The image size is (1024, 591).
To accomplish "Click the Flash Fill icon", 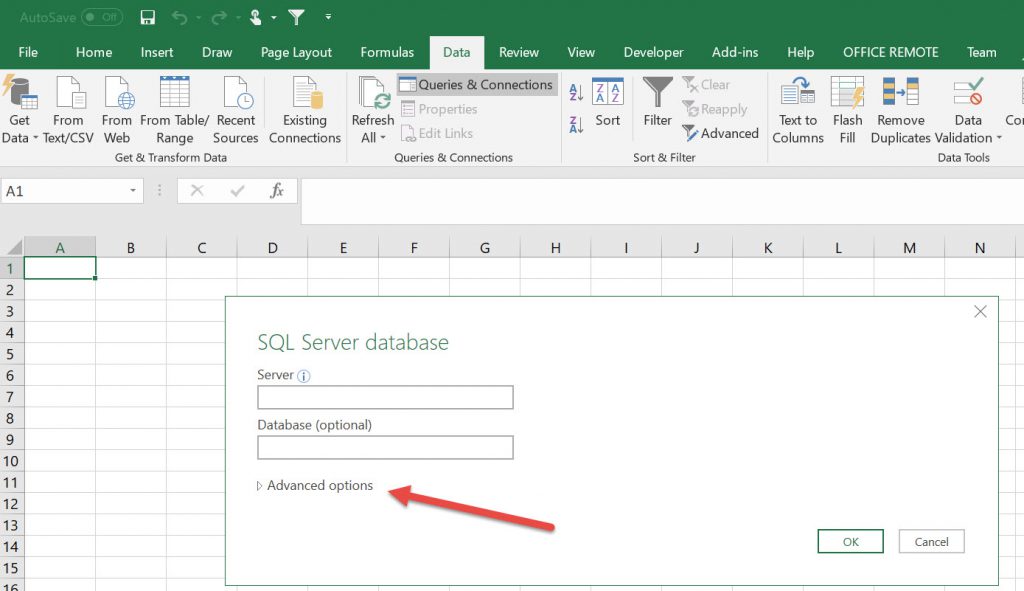I will pyautogui.click(x=847, y=93).
